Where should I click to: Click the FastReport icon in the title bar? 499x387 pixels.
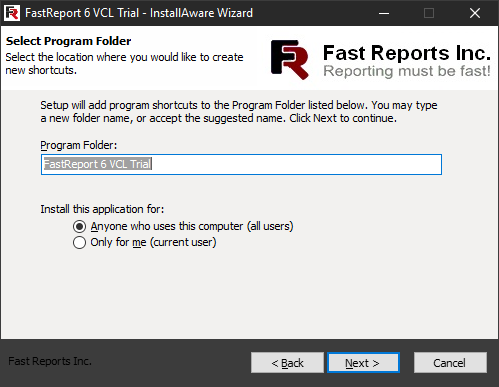(x=12, y=13)
